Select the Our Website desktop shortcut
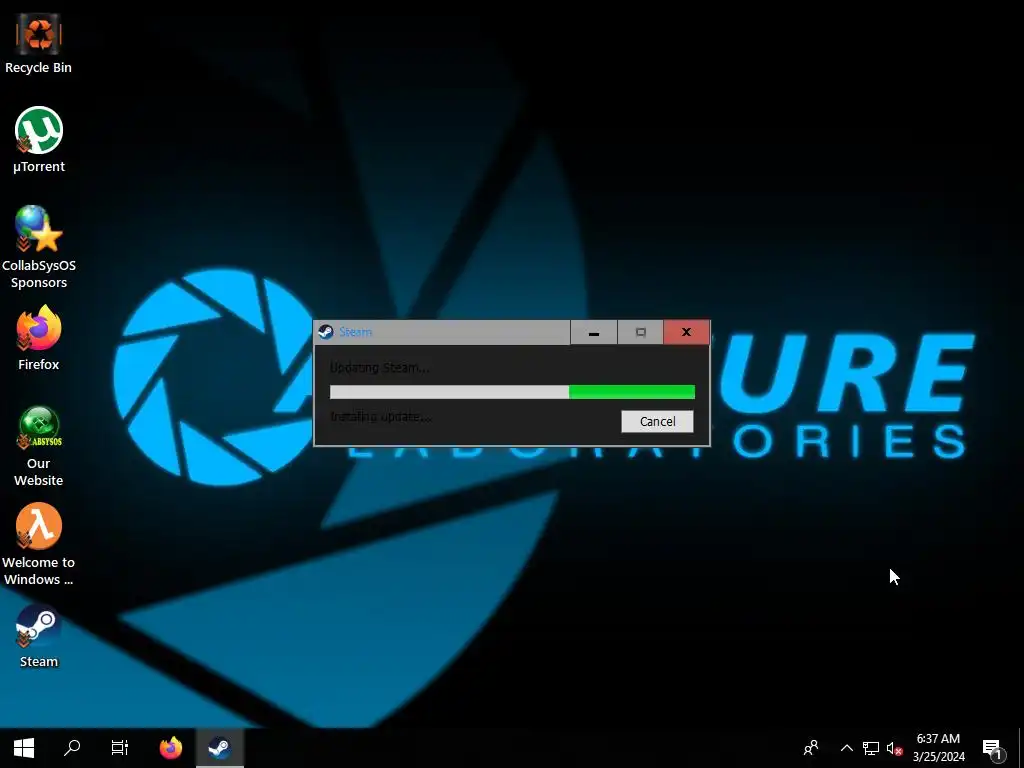 (x=39, y=446)
